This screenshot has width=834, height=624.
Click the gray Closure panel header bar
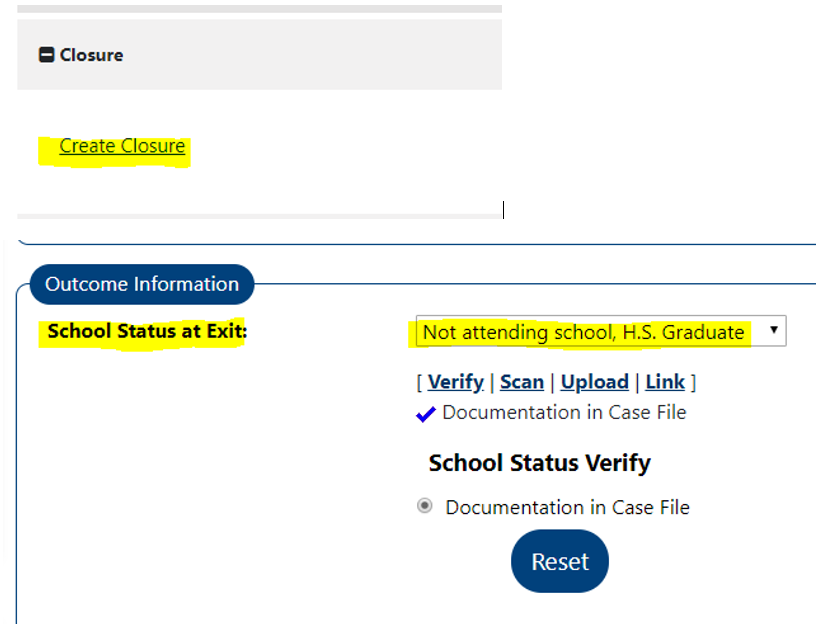pos(300,55)
